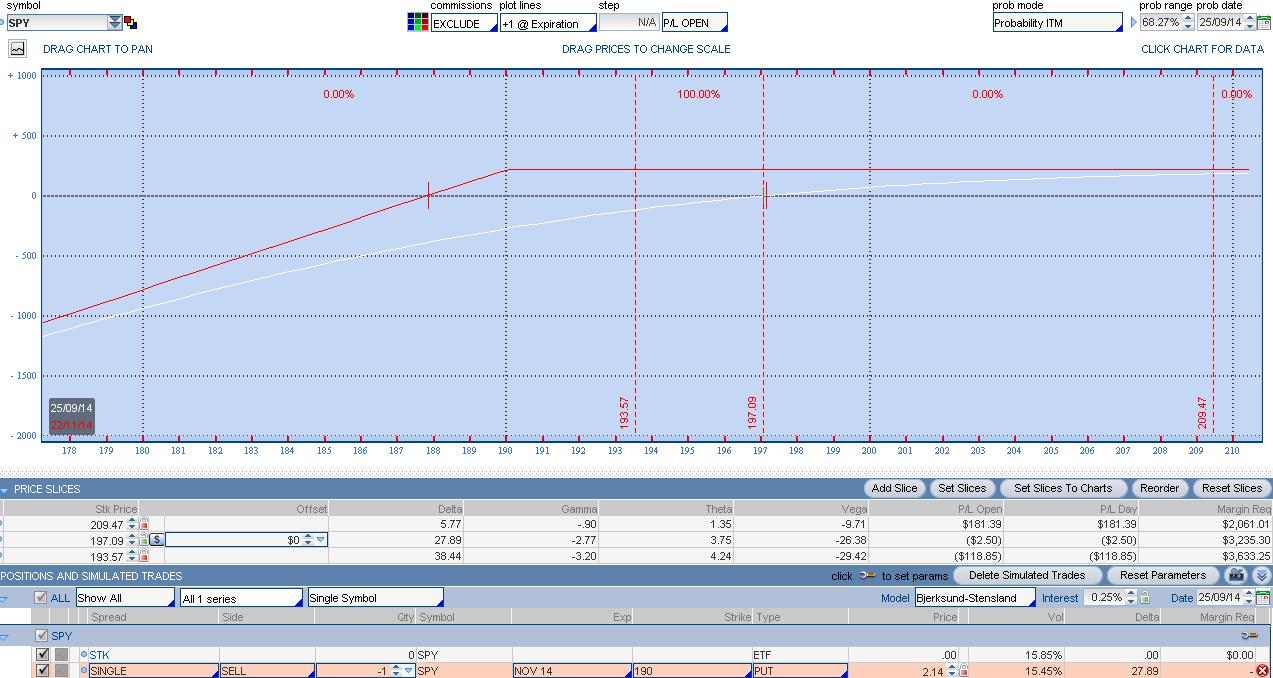Toggle the SINGLE row checkbox
Viewport: 1273px width, 678px height.
pyautogui.click(x=42, y=670)
